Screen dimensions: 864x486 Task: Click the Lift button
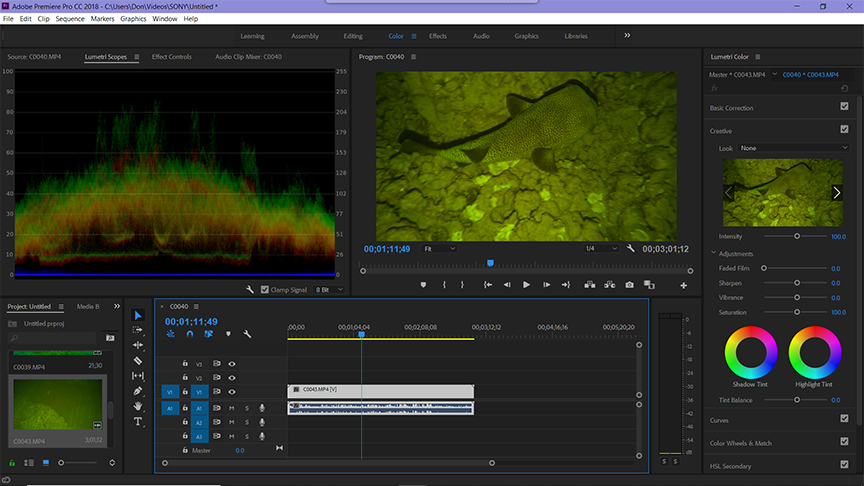(x=590, y=285)
